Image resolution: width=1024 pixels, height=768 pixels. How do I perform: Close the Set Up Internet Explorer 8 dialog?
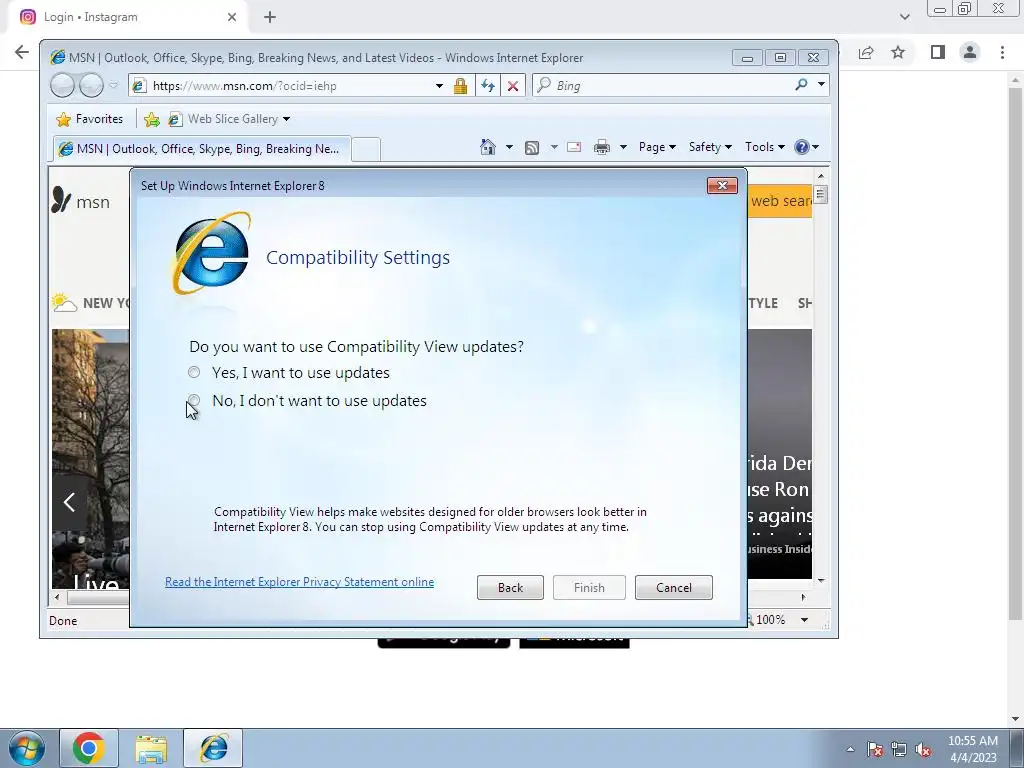722,185
